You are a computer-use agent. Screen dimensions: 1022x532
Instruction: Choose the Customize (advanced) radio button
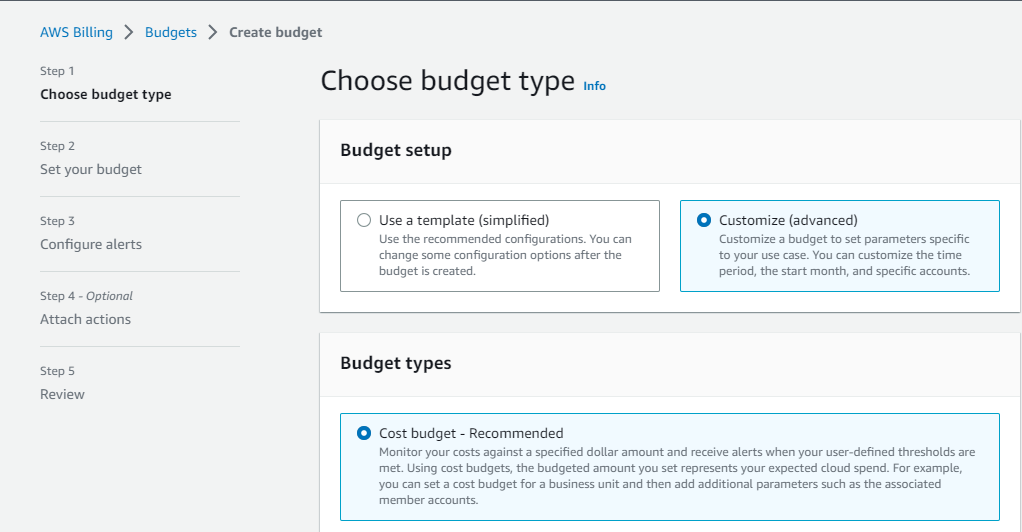(704, 220)
